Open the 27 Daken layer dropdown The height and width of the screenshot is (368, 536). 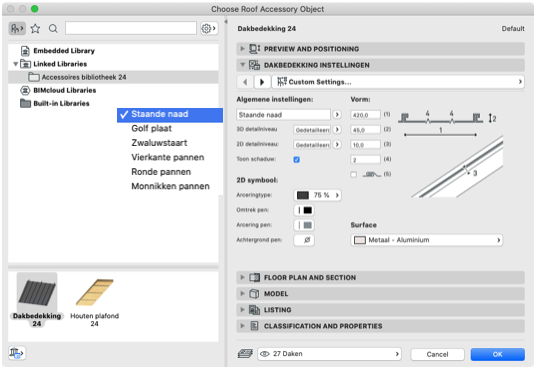click(329, 354)
